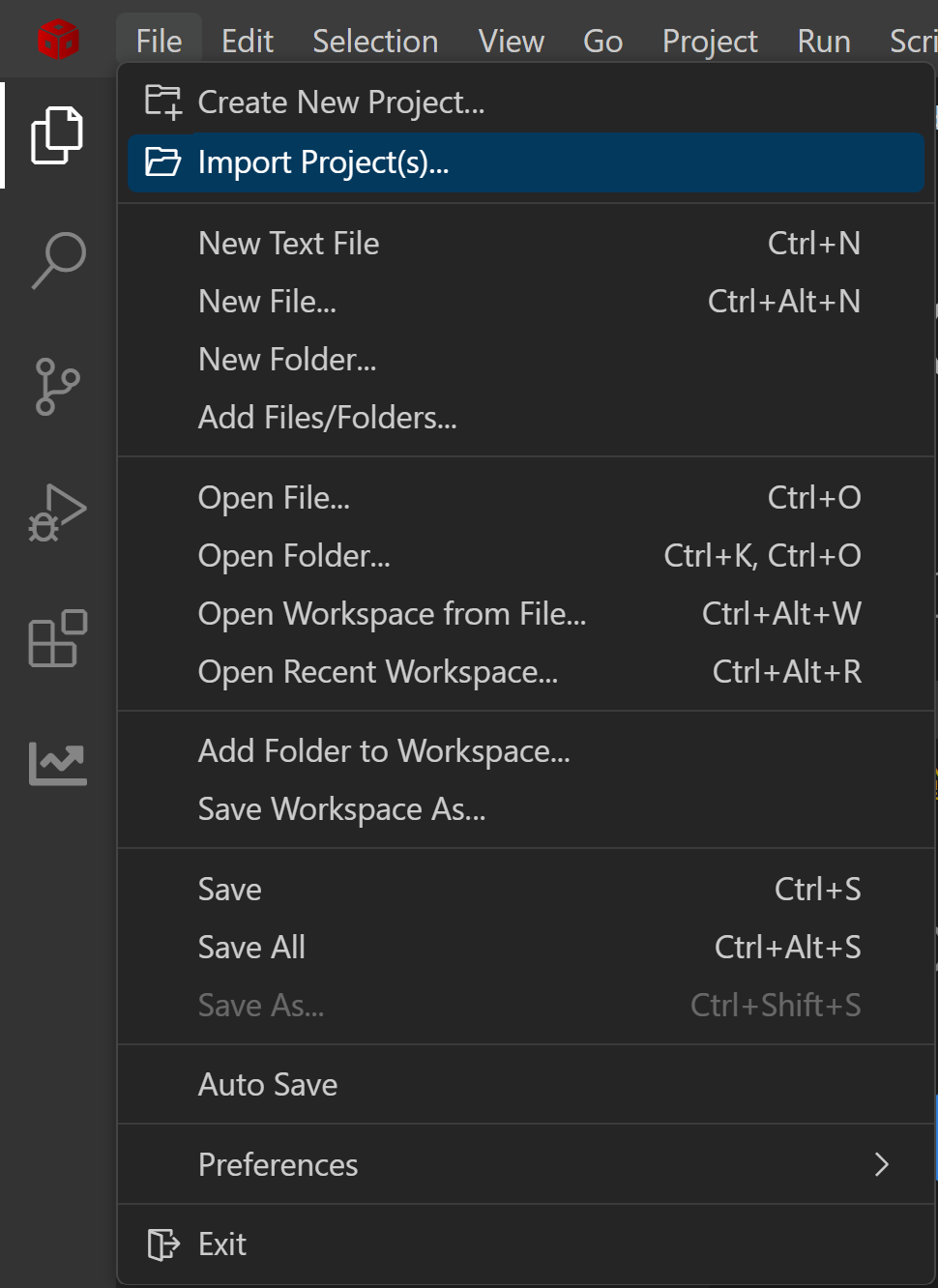This screenshot has height=1288, width=938.
Task: Open the Explorer view in activity bar
Action: [x=57, y=135]
